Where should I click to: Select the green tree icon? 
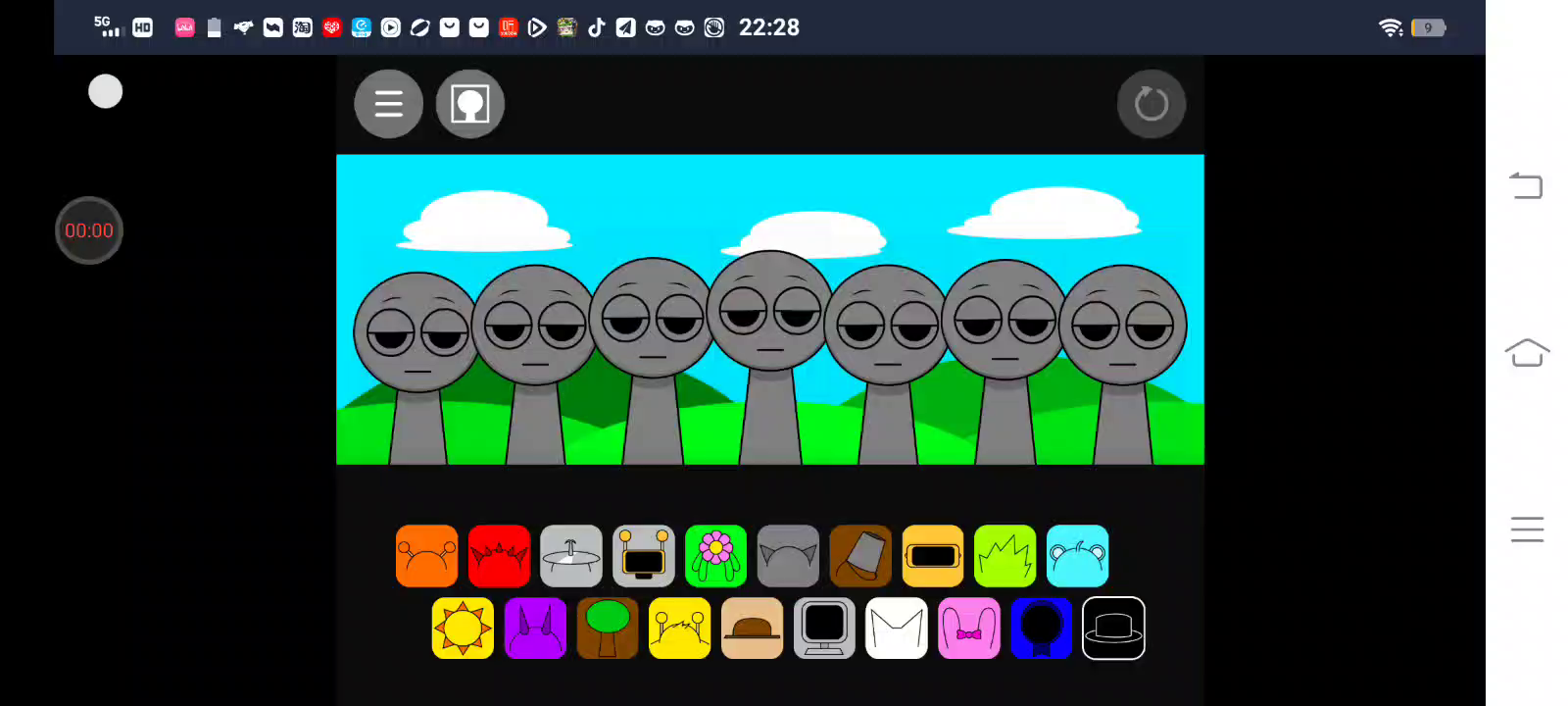click(608, 629)
